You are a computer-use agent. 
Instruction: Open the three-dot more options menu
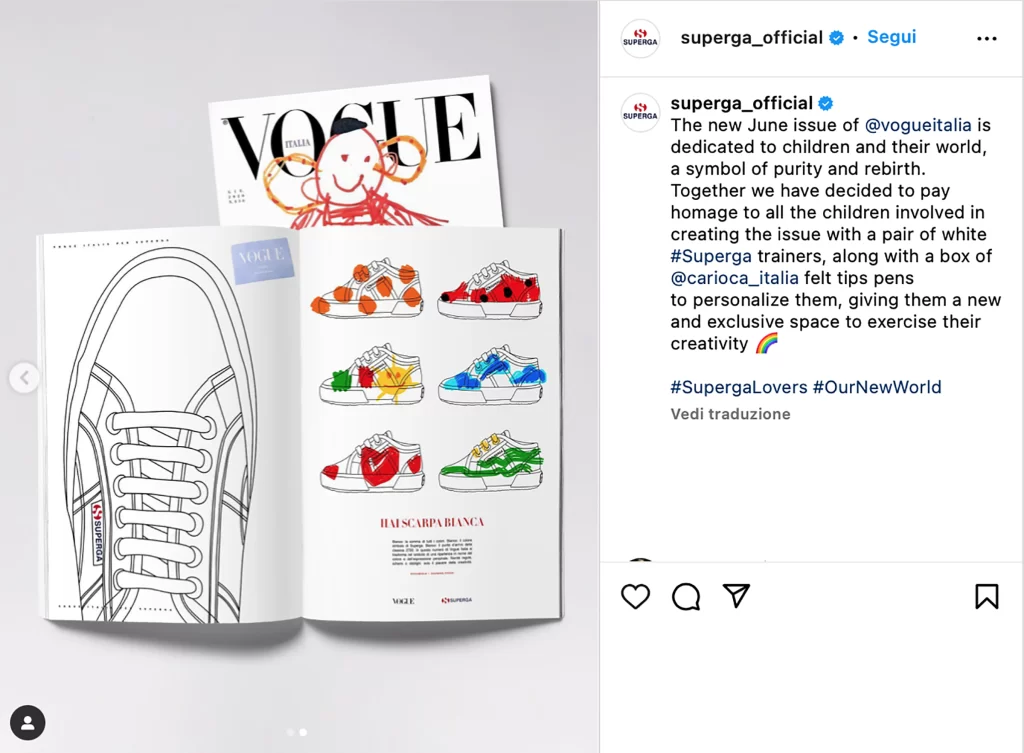click(987, 39)
